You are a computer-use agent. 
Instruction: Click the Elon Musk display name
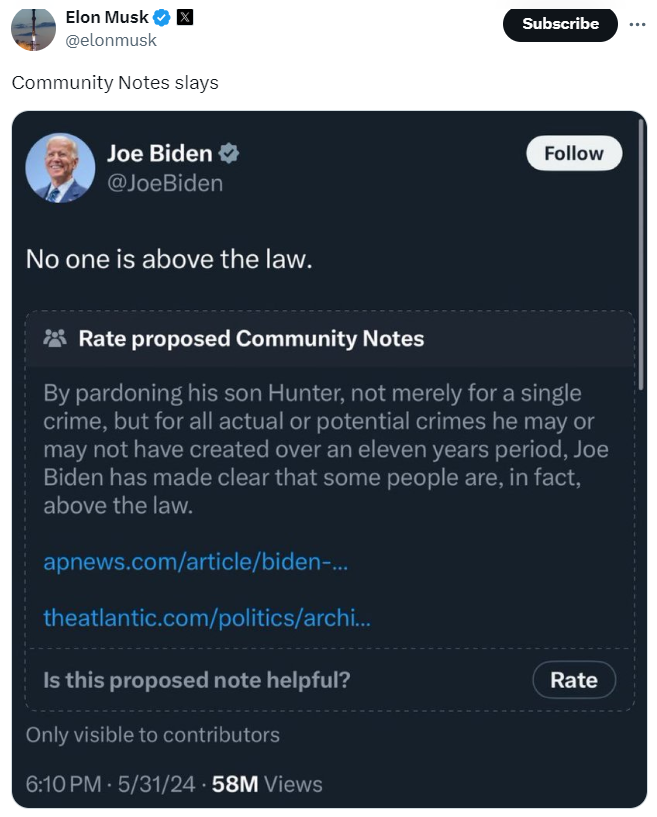coord(106,18)
